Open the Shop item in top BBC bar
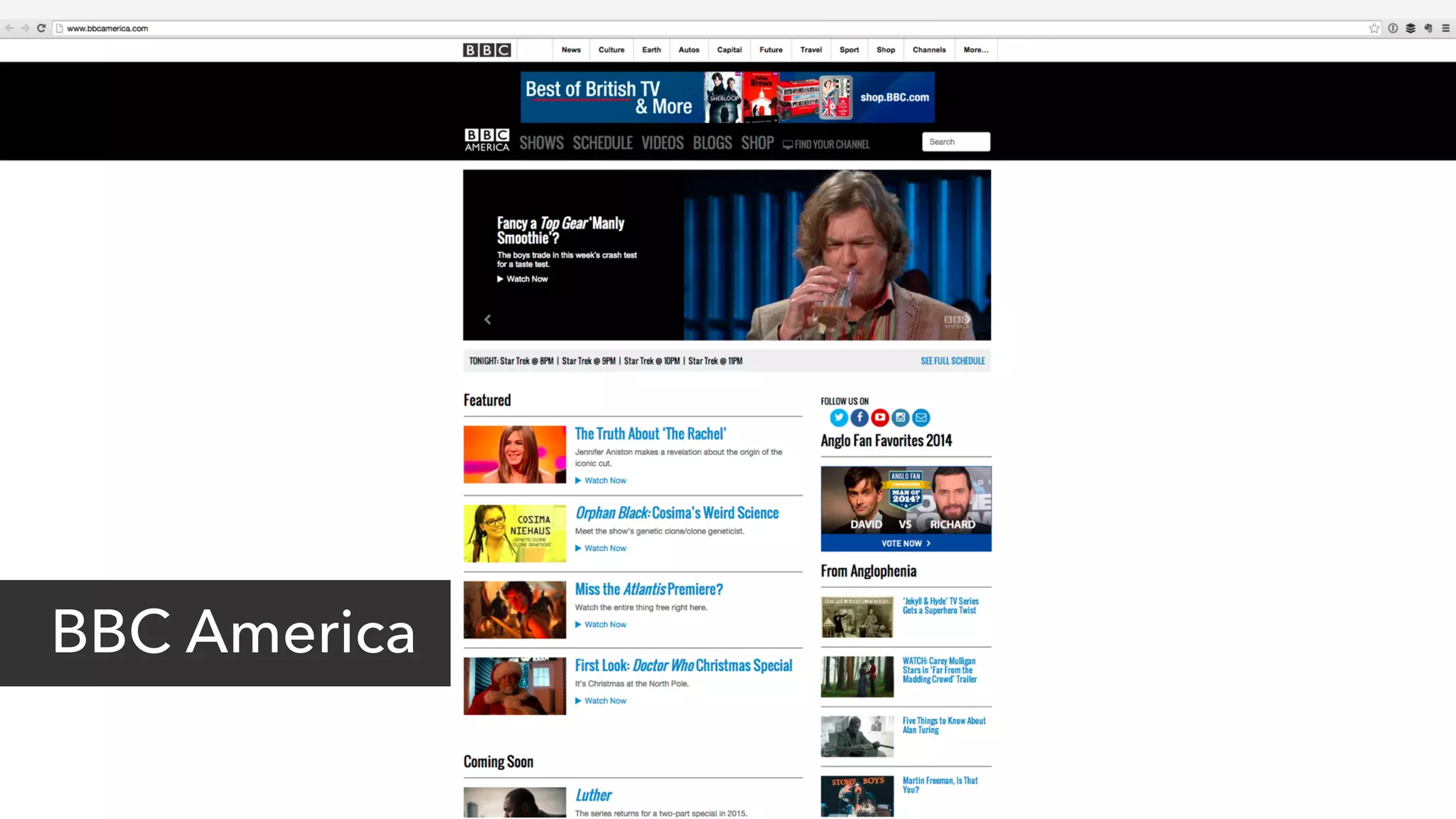Image resolution: width=1456 pixels, height=819 pixels. coord(886,50)
